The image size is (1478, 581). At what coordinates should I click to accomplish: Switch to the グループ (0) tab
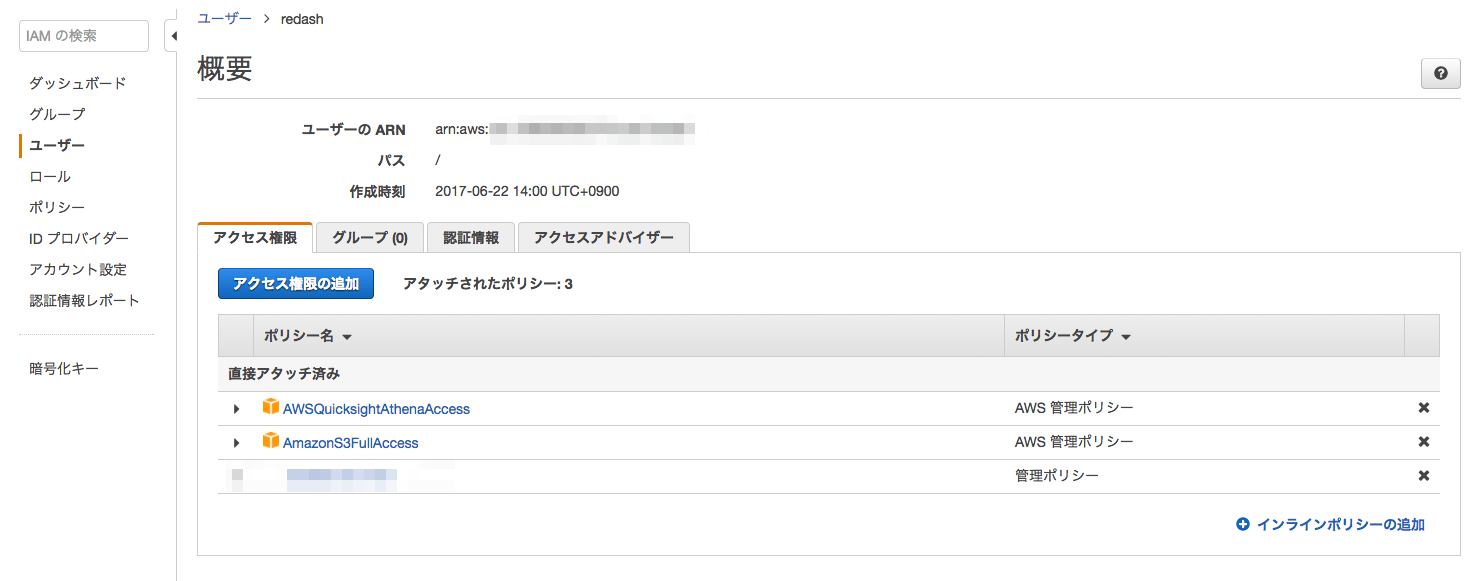pos(370,238)
